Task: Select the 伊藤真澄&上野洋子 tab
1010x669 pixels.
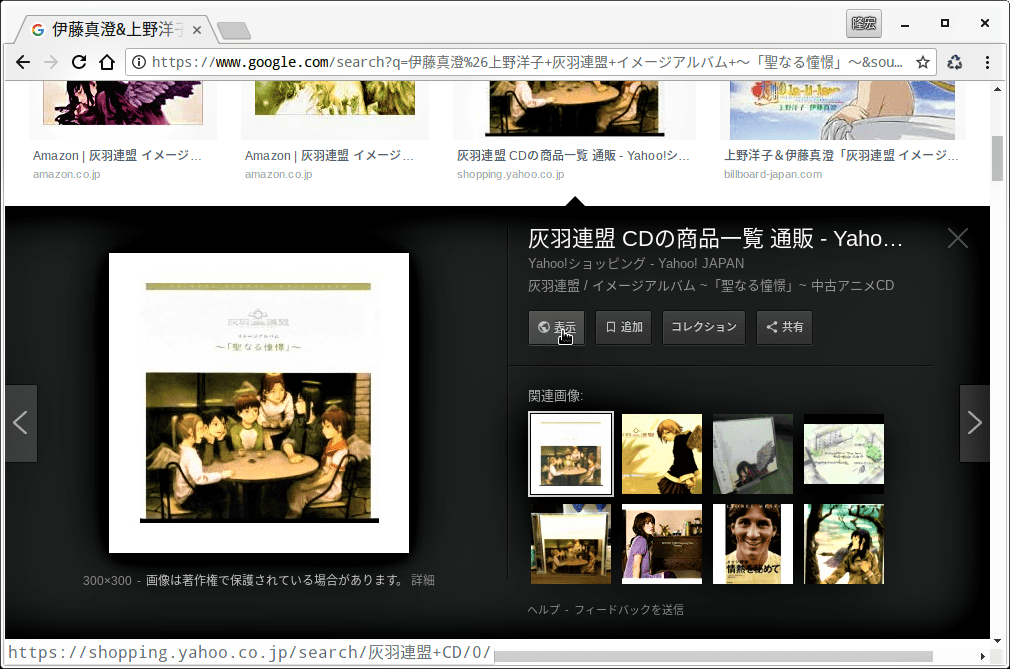Action: [115, 29]
